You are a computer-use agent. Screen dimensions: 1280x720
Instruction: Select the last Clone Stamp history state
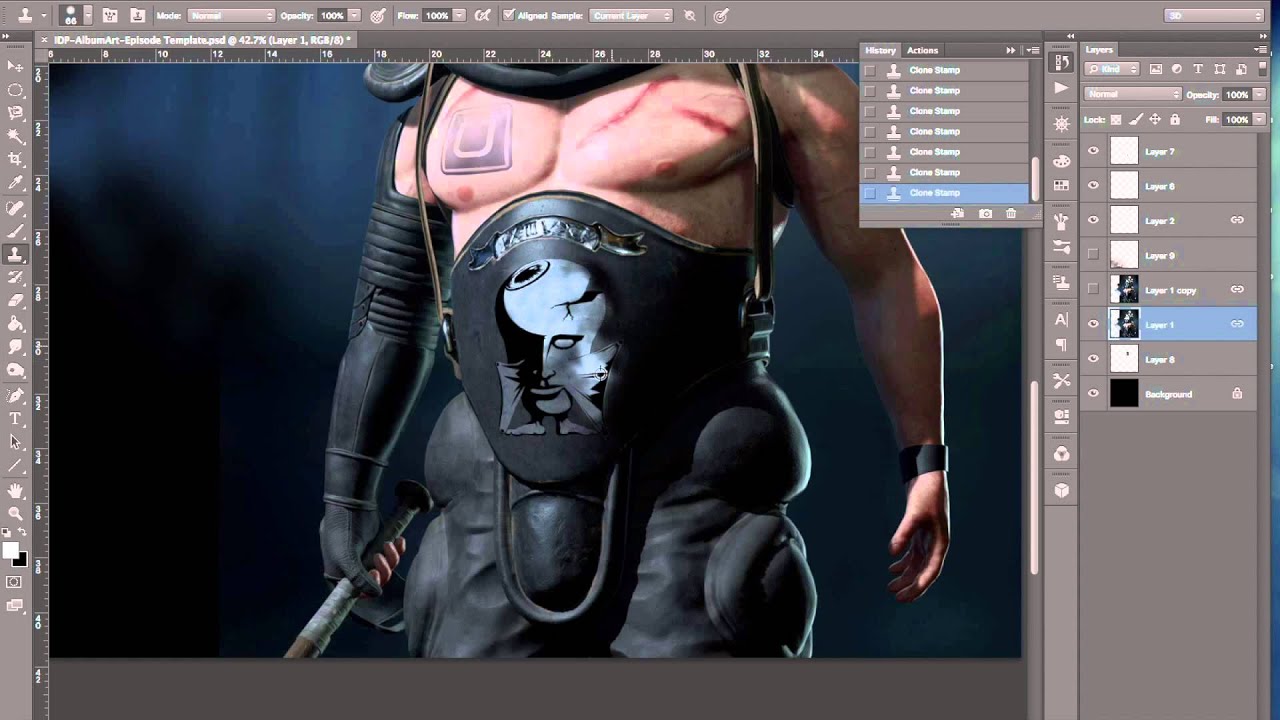tap(944, 193)
